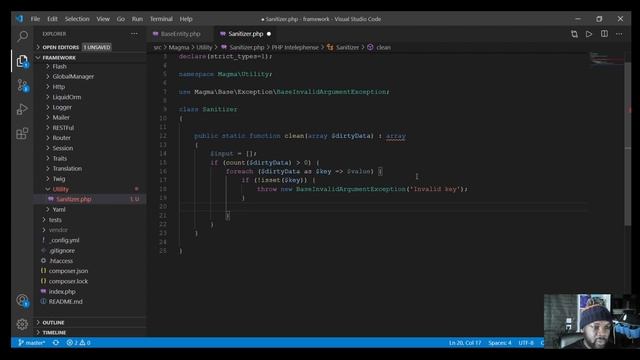Click master branch indicator in status bar

tap(31, 342)
